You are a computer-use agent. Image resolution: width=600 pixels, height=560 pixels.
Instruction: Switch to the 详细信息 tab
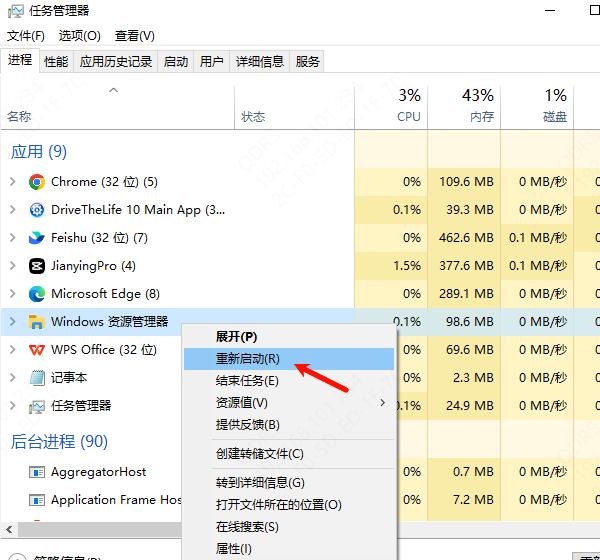click(x=259, y=61)
